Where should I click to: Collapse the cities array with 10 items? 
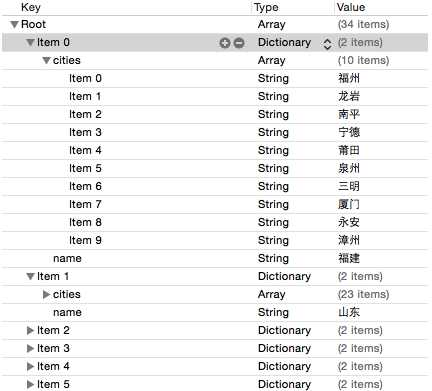(46, 61)
